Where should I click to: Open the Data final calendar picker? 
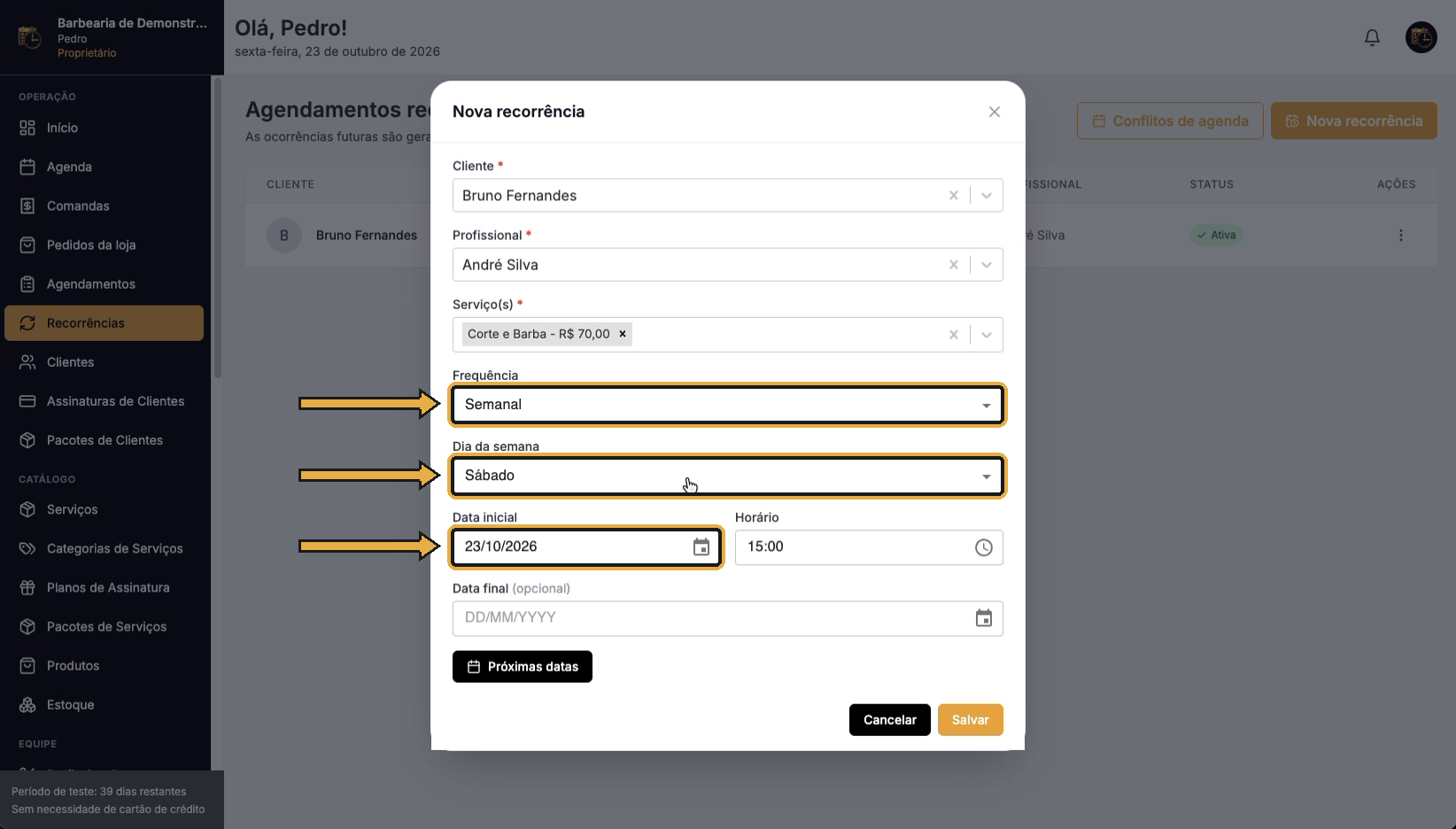point(984,618)
